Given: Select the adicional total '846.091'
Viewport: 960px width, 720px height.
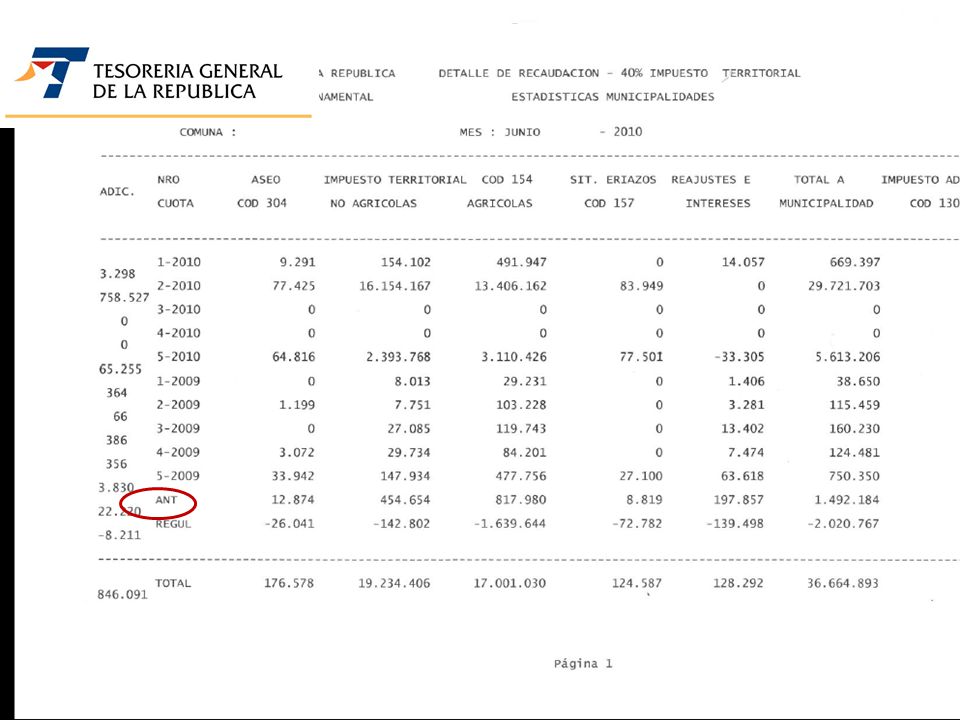Looking at the screenshot, I should [122, 595].
